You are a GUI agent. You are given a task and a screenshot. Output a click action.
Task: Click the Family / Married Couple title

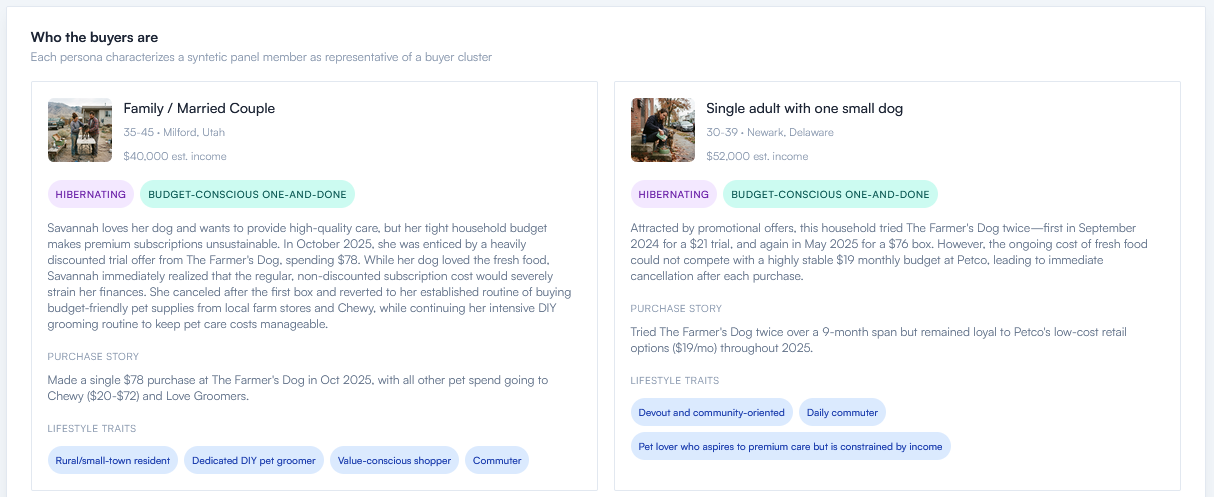199,108
